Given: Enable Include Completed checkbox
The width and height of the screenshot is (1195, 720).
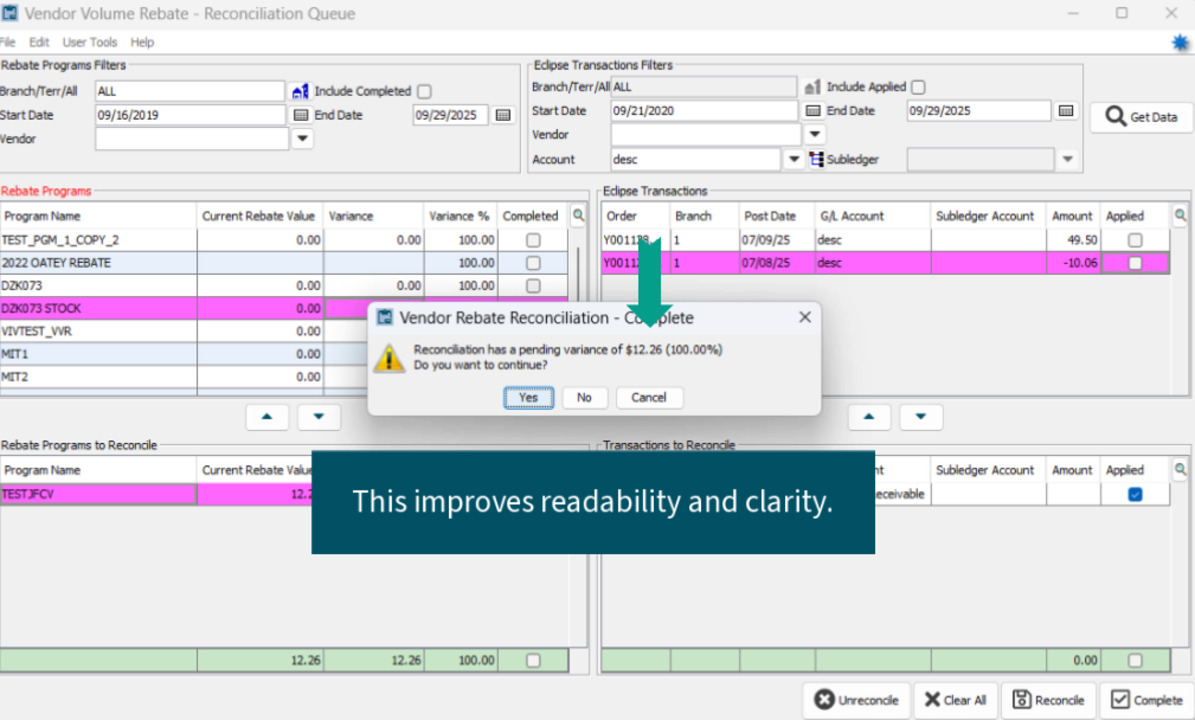Looking at the screenshot, I should tap(424, 91).
